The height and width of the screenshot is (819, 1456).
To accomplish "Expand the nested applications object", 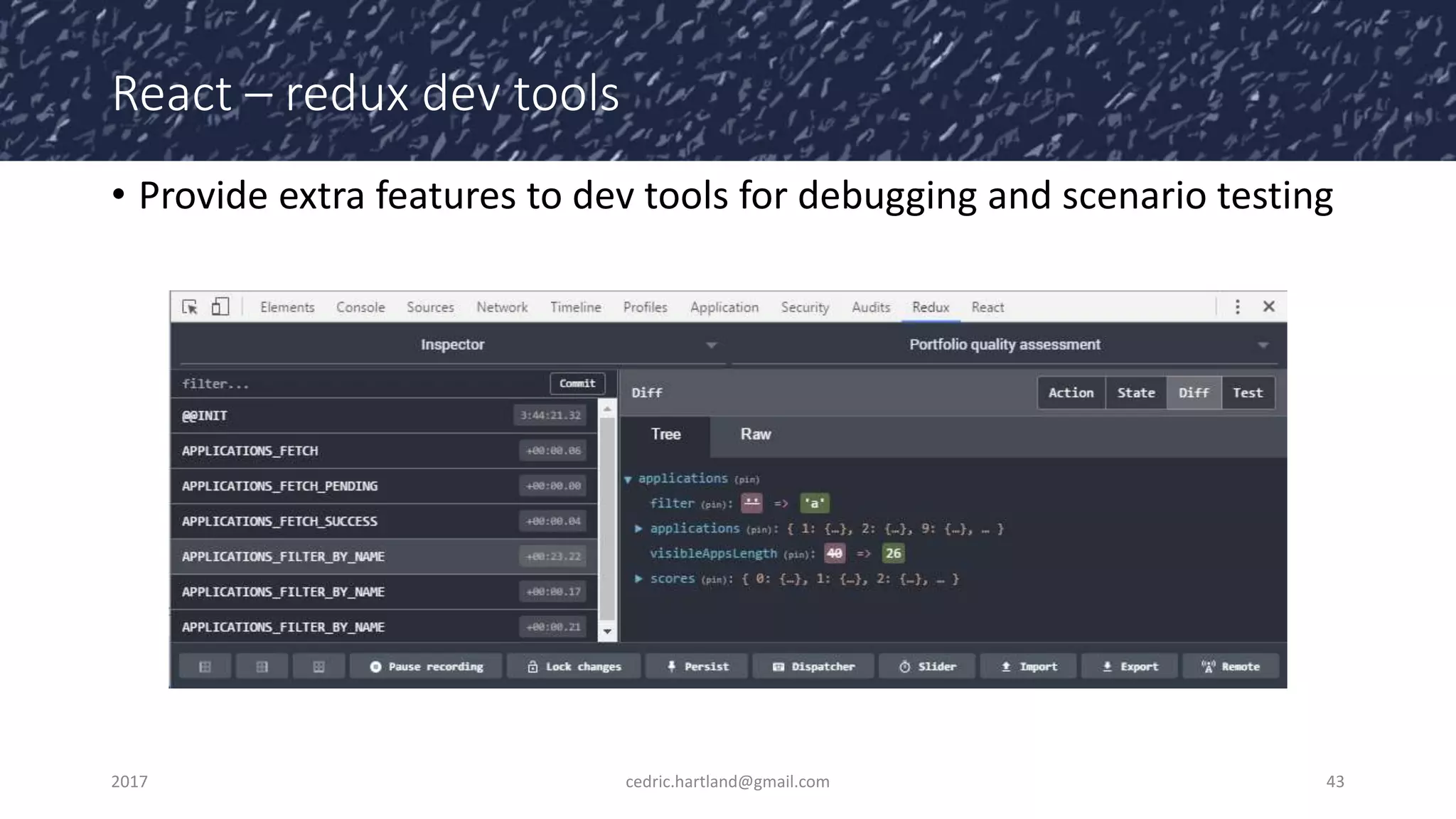I will [638, 528].
